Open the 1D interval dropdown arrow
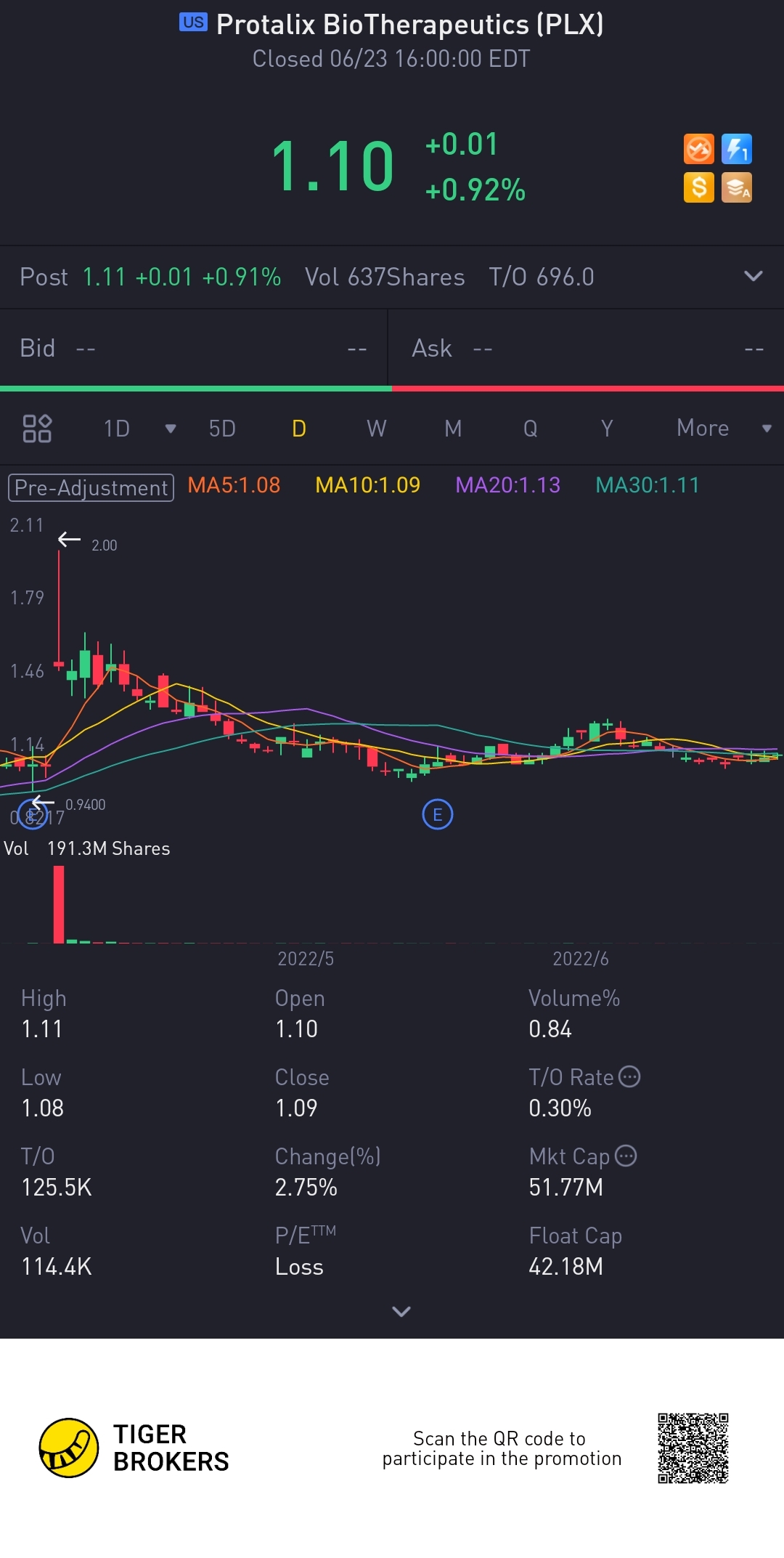 pyautogui.click(x=171, y=429)
